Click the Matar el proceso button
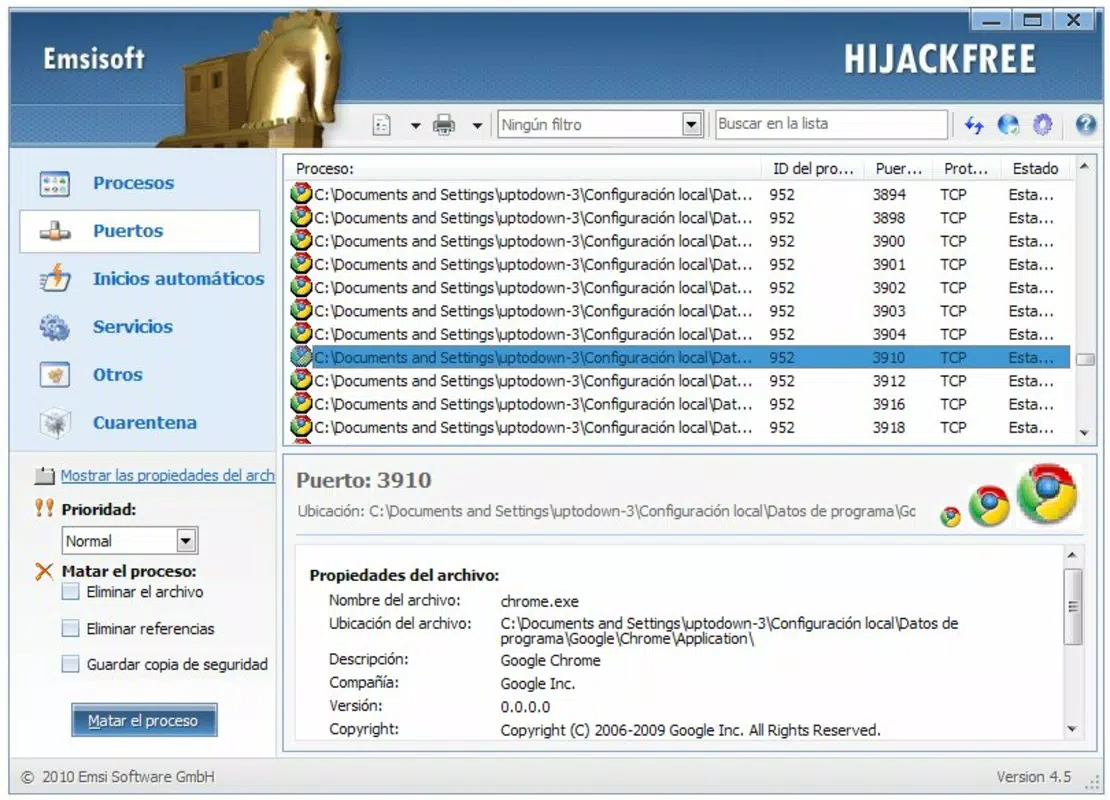 point(144,721)
